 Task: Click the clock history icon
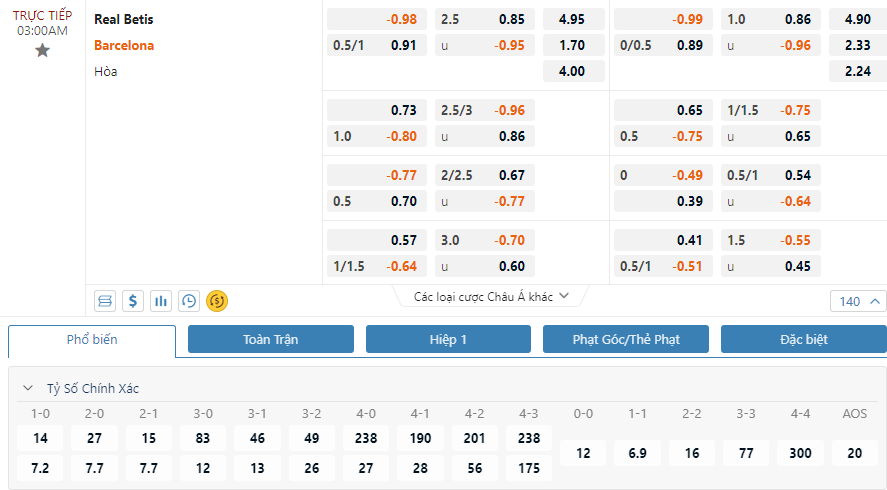click(189, 301)
